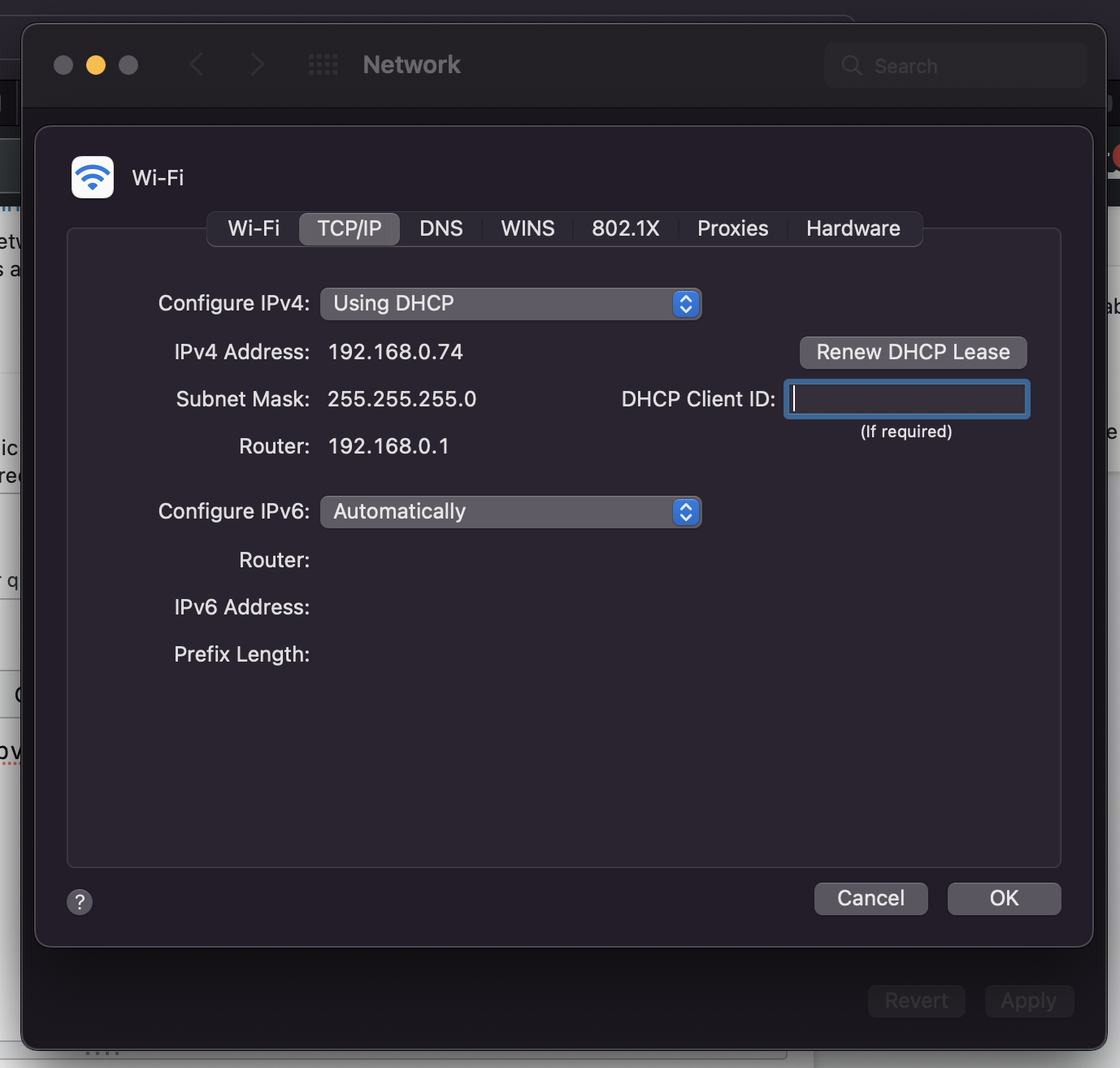Viewport: 1120px width, 1068px height.
Task: Click the search magnifier icon
Action: pyautogui.click(x=851, y=66)
